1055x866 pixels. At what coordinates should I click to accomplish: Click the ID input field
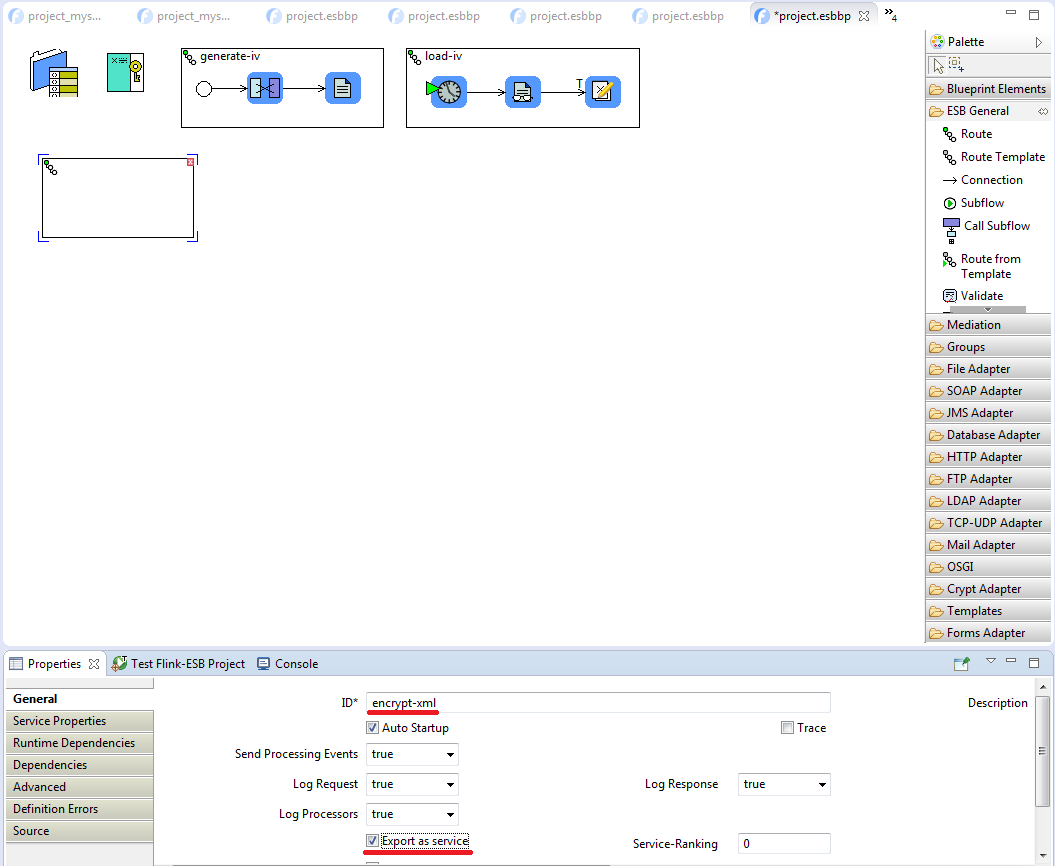[598, 703]
